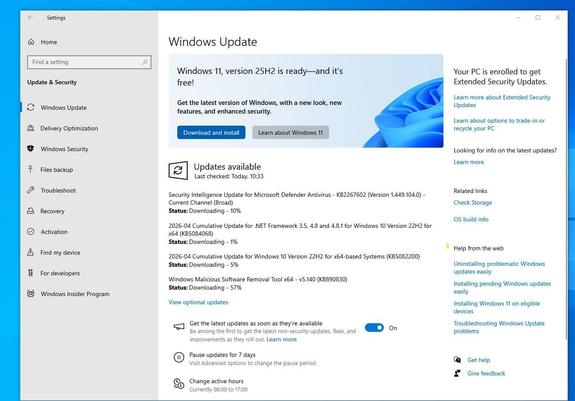
Task: Open Installing Windows 11 on eligible devices
Action: click(x=497, y=307)
